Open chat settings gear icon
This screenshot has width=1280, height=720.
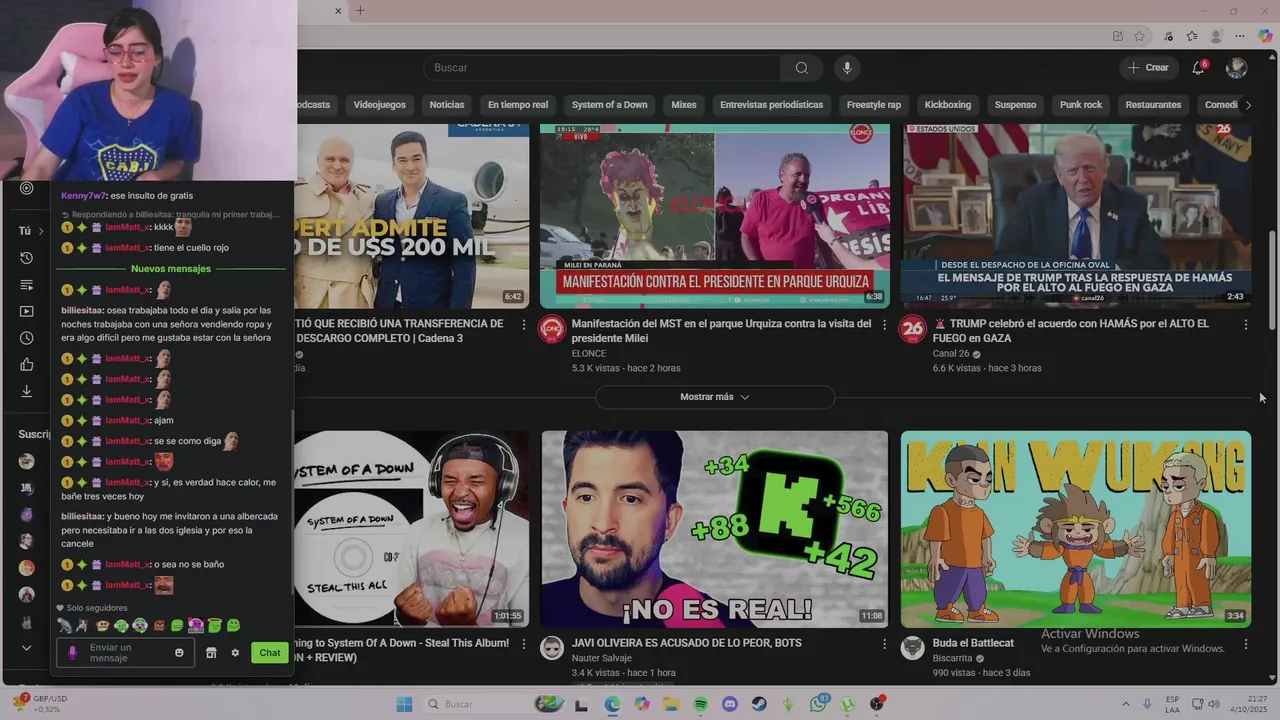tap(235, 653)
